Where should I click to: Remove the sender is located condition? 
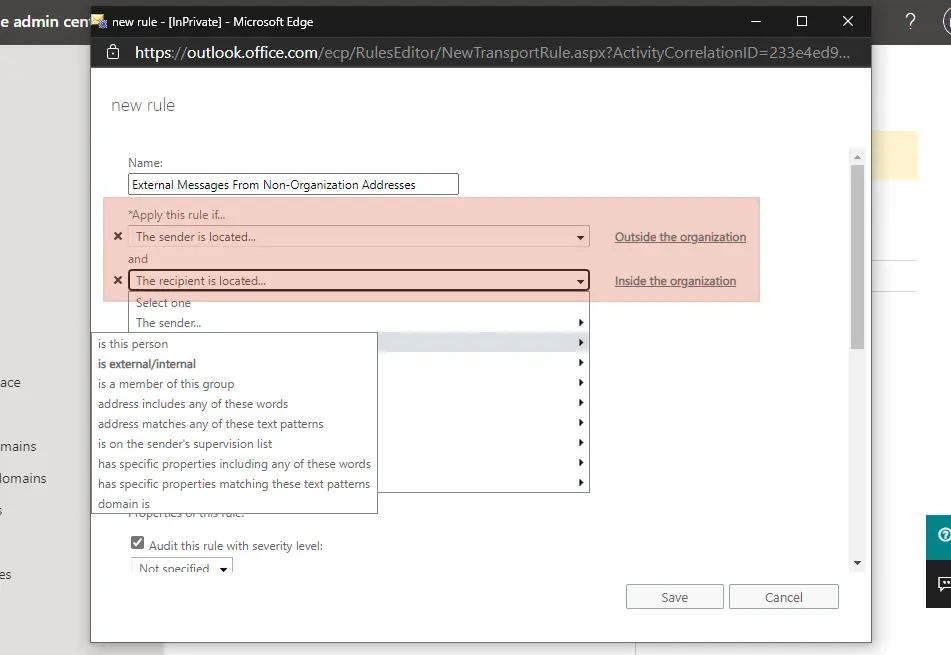(118, 237)
